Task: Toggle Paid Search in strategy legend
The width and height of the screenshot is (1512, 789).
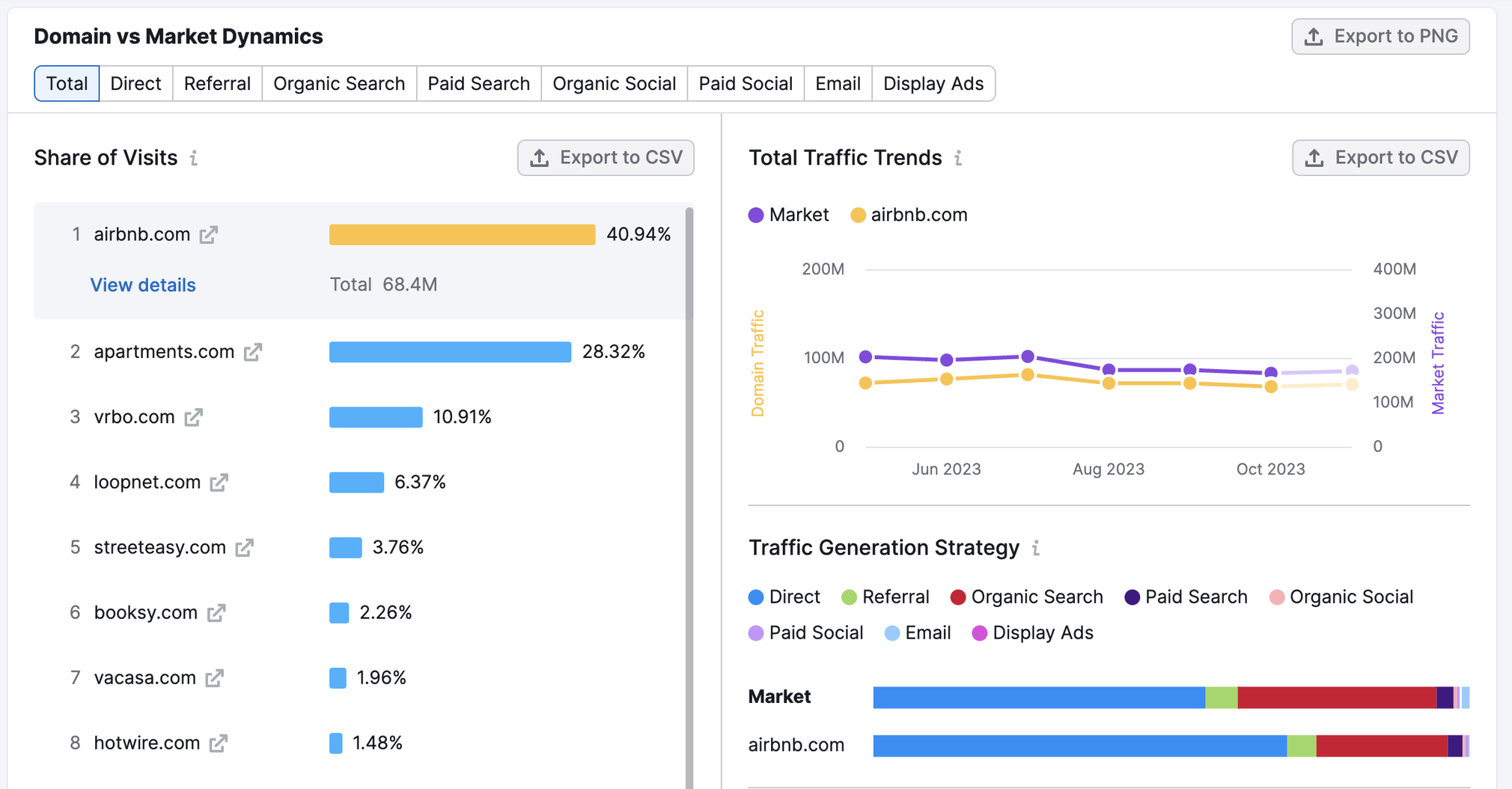Action: coord(1186,597)
